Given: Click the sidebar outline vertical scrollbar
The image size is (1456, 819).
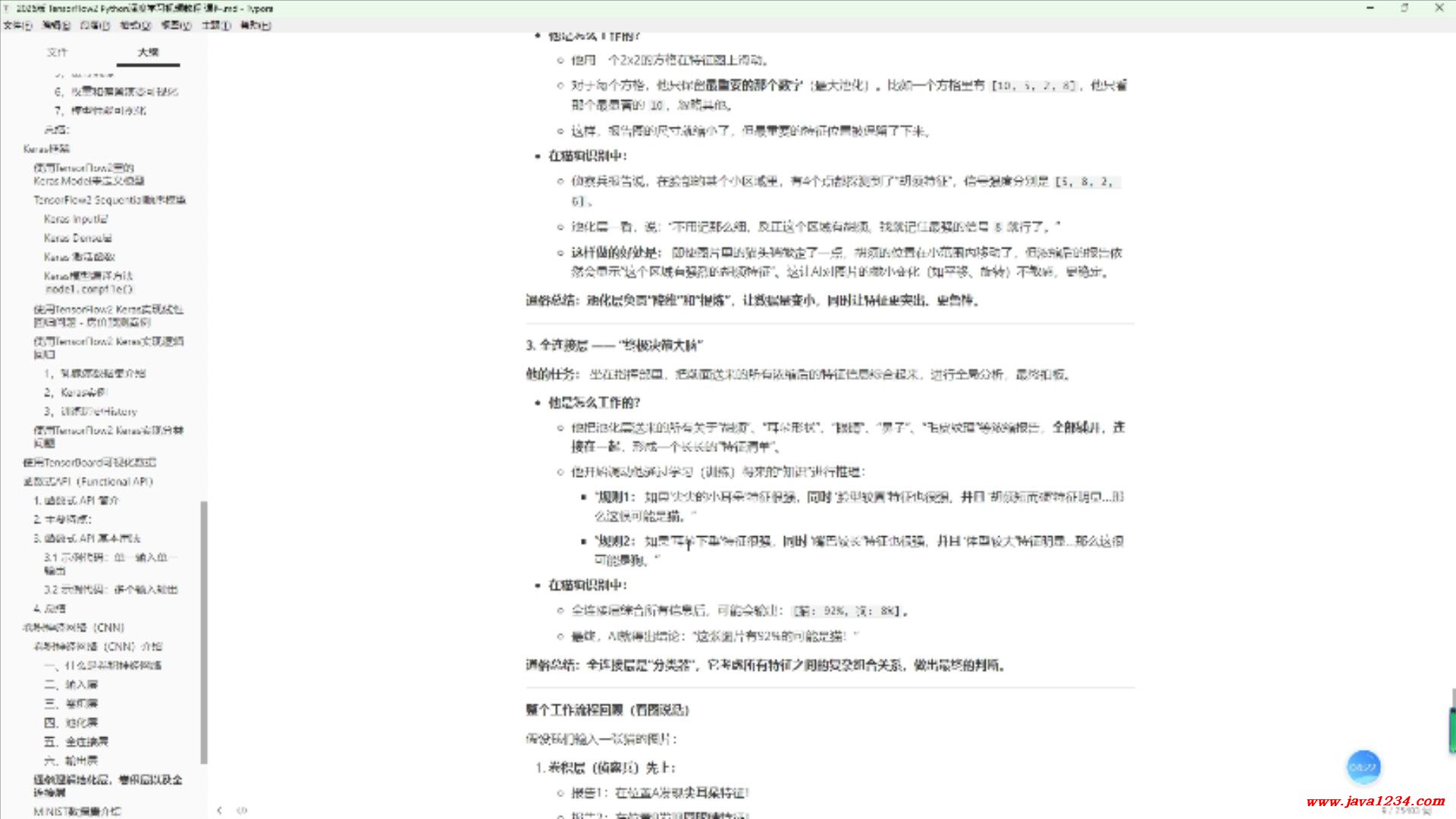Looking at the screenshot, I should (203, 631).
